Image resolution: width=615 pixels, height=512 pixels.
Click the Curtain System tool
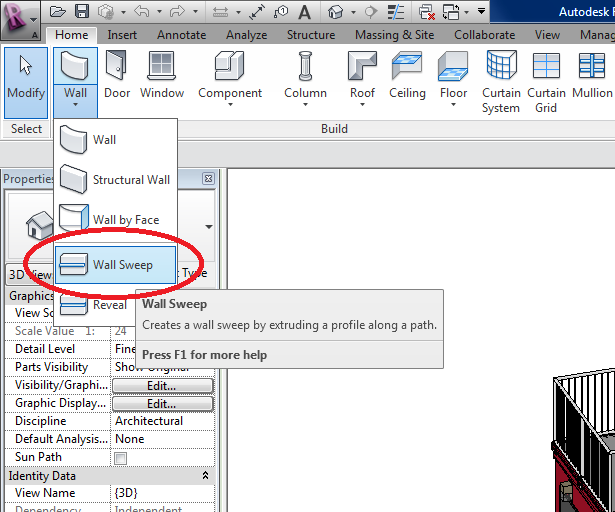click(501, 82)
